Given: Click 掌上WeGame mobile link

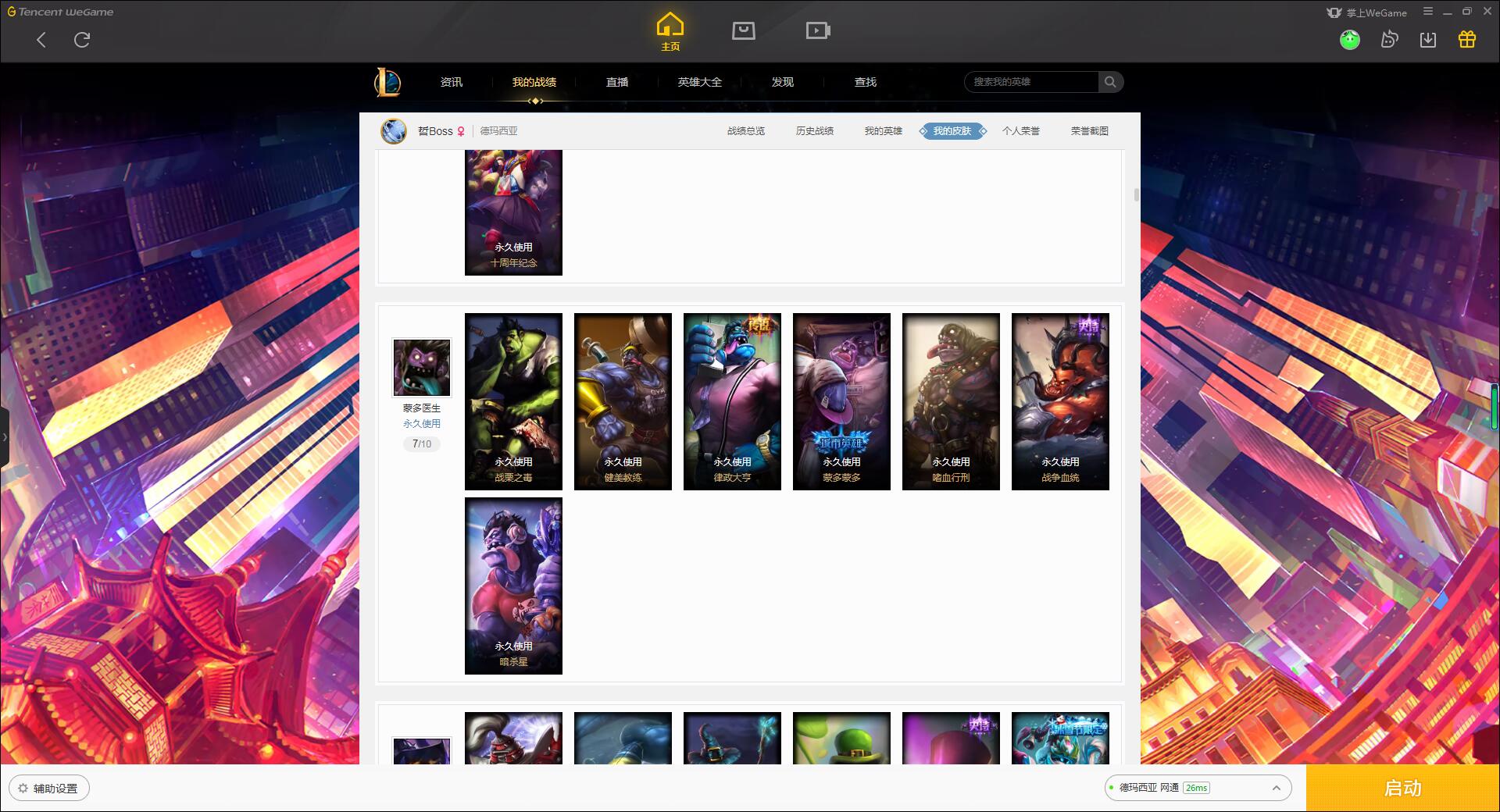Looking at the screenshot, I should click(x=1366, y=12).
